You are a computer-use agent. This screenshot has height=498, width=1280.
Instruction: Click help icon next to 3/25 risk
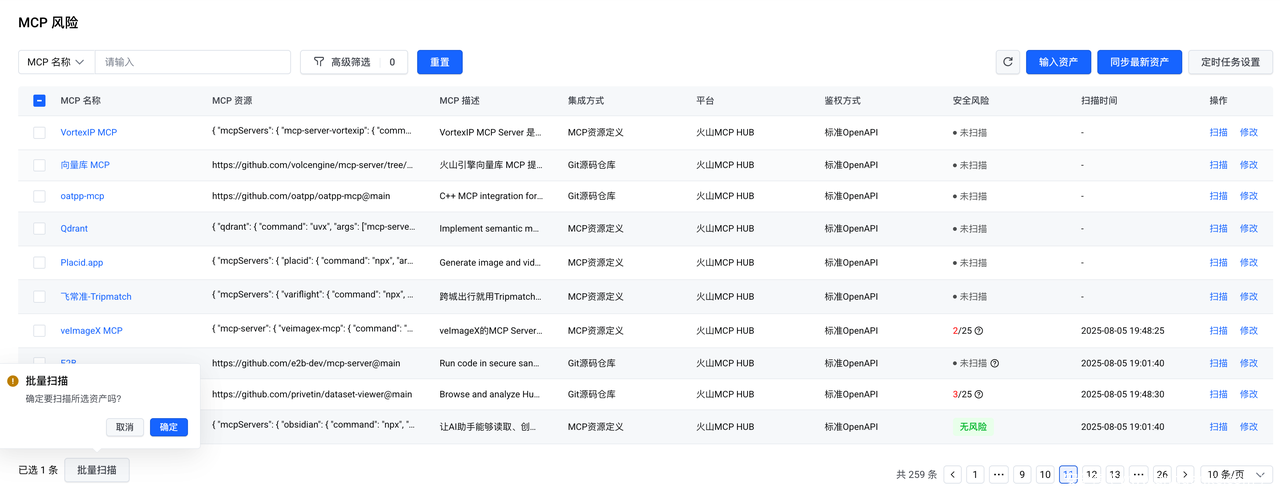click(x=979, y=395)
